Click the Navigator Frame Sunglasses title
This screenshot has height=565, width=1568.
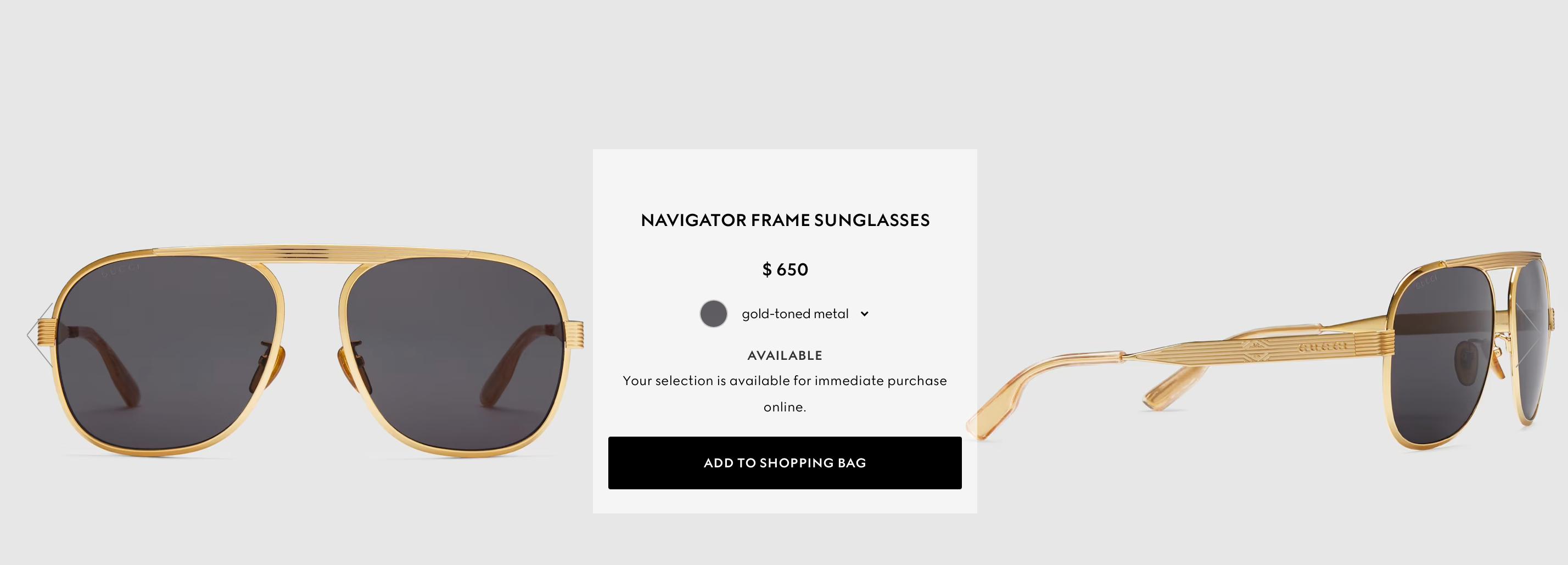(785, 220)
